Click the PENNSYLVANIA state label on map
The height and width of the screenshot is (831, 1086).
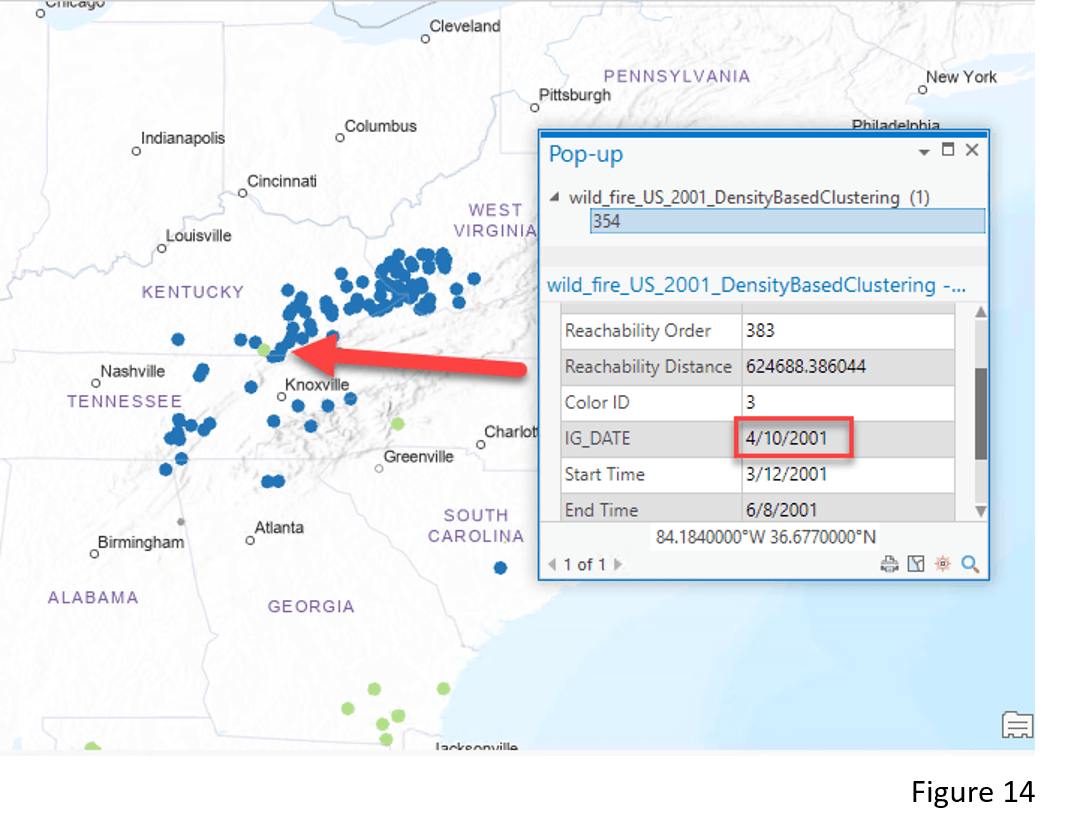(x=677, y=76)
